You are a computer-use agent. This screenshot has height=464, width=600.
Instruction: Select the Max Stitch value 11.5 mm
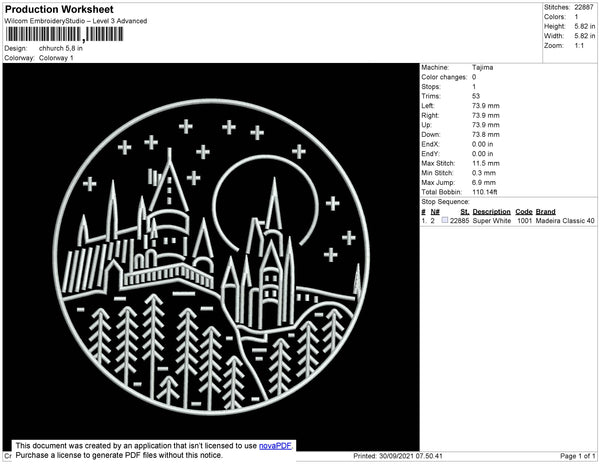point(486,163)
